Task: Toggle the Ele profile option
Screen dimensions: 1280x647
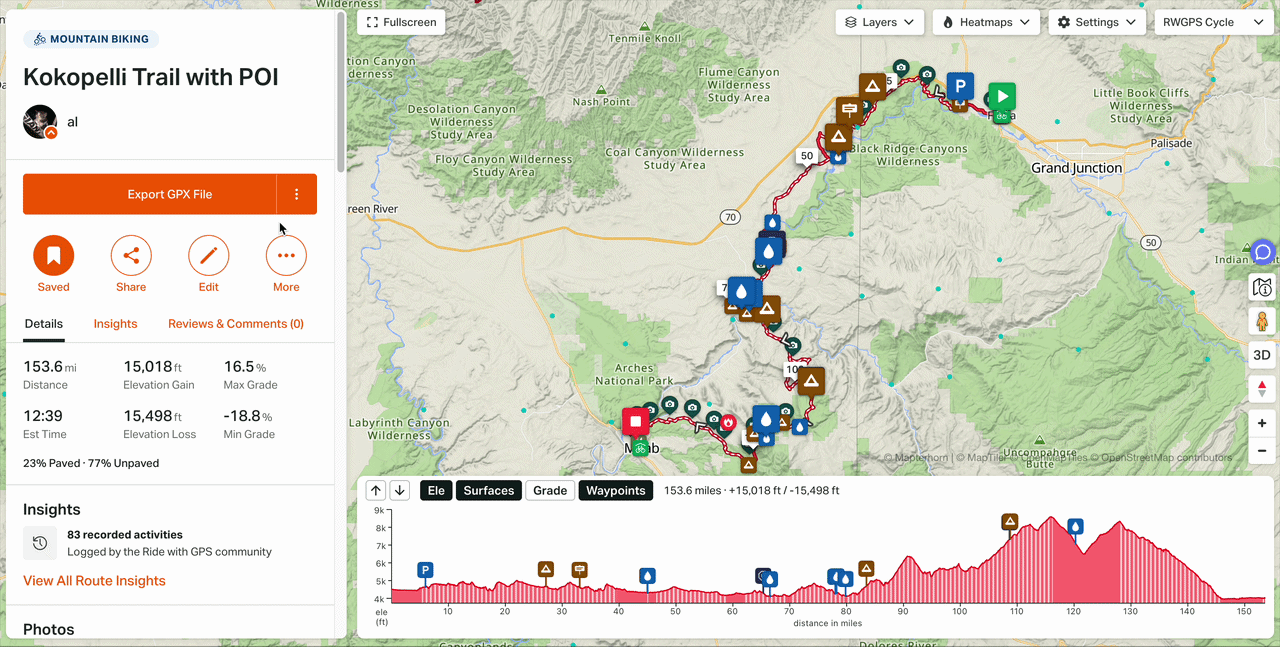Action: point(436,490)
